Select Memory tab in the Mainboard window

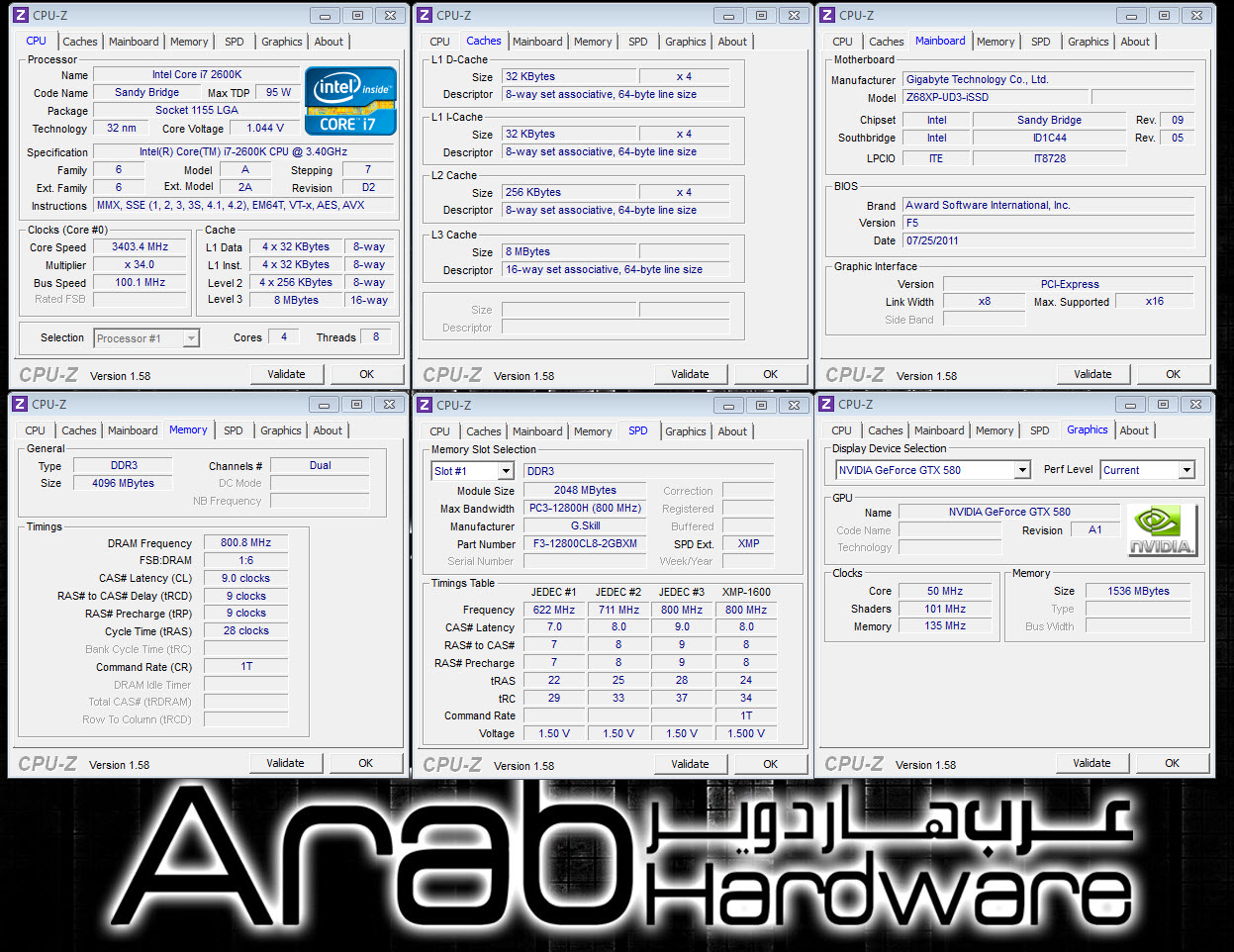pyautogui.click(x=996, y=42)
